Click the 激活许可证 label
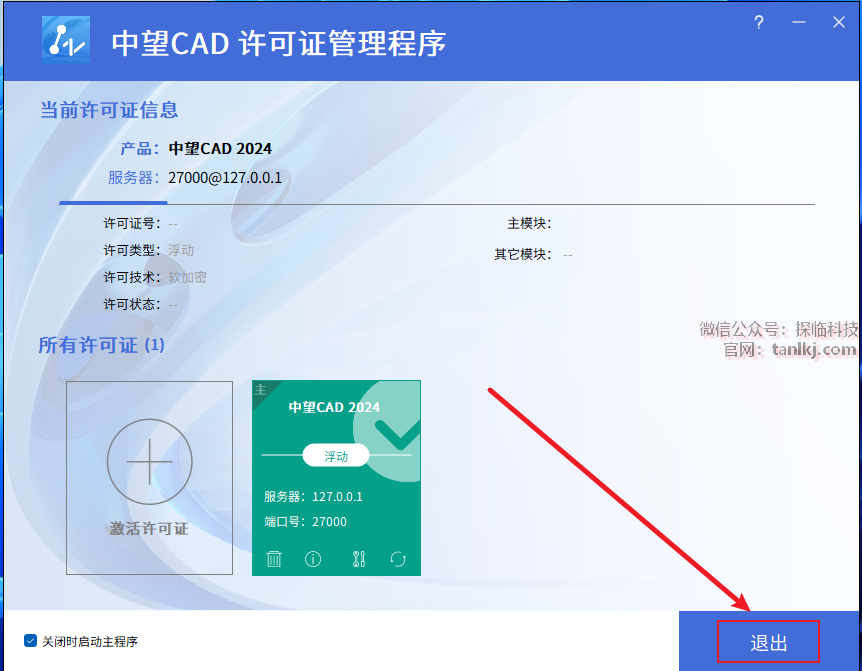The width and height of the screenshot is (862, 671). (149, 529)
